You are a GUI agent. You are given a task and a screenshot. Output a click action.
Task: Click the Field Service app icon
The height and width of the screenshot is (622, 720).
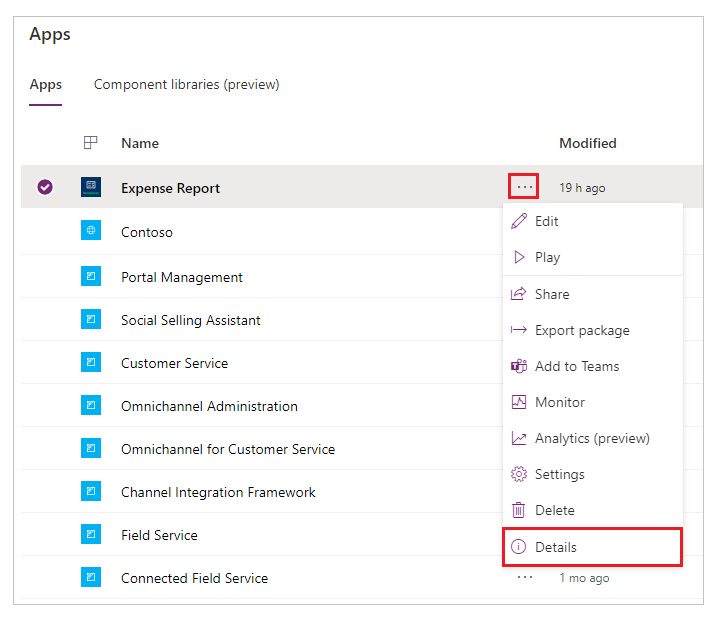(91, 534)
